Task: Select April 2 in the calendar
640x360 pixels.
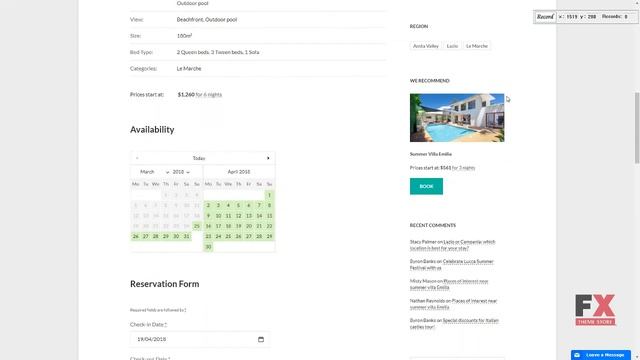Action: coord(208,205)
